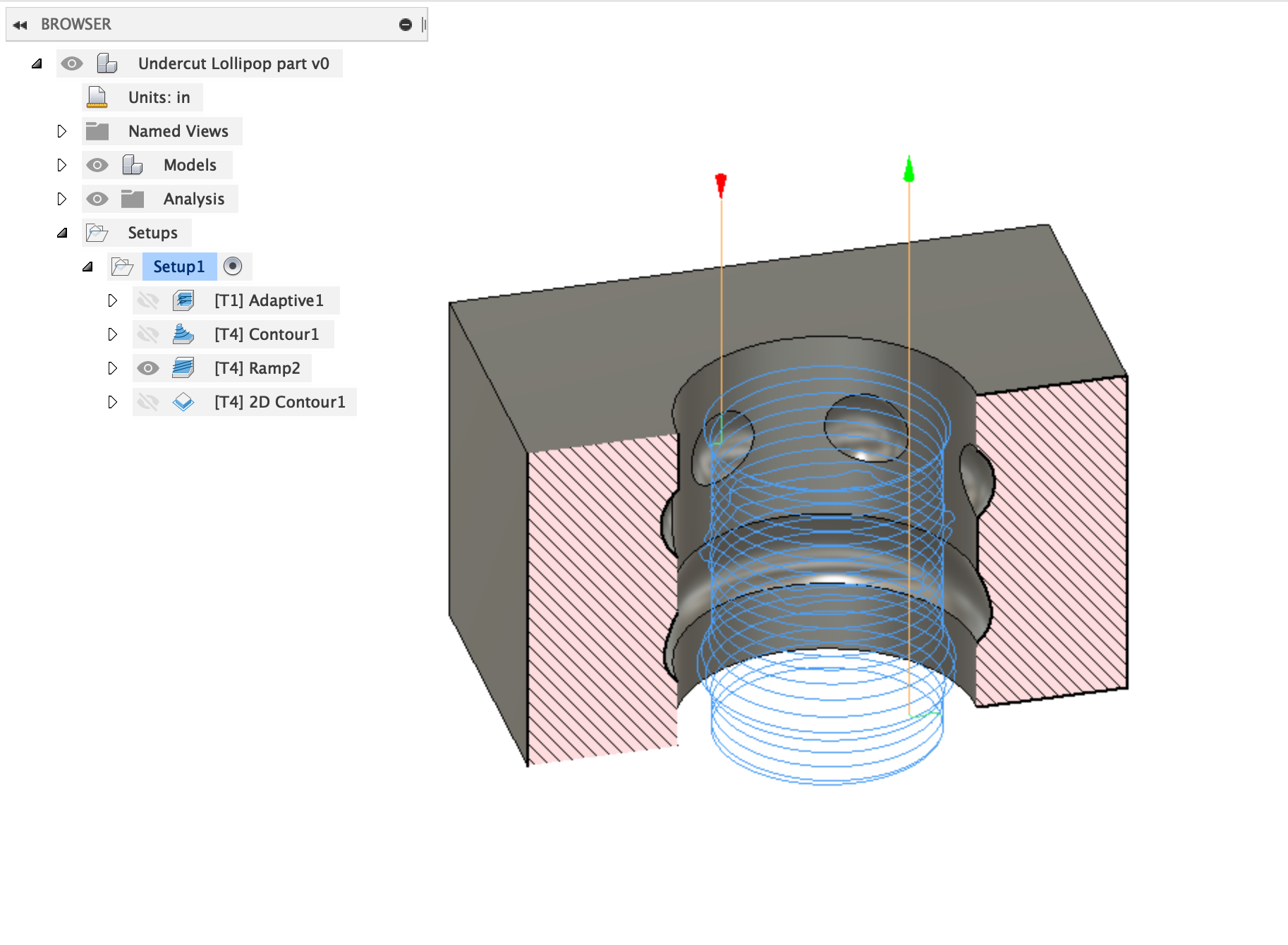Click the minus button in the BROWSER header
This screenshot has width=1288, height=945.
404,23
